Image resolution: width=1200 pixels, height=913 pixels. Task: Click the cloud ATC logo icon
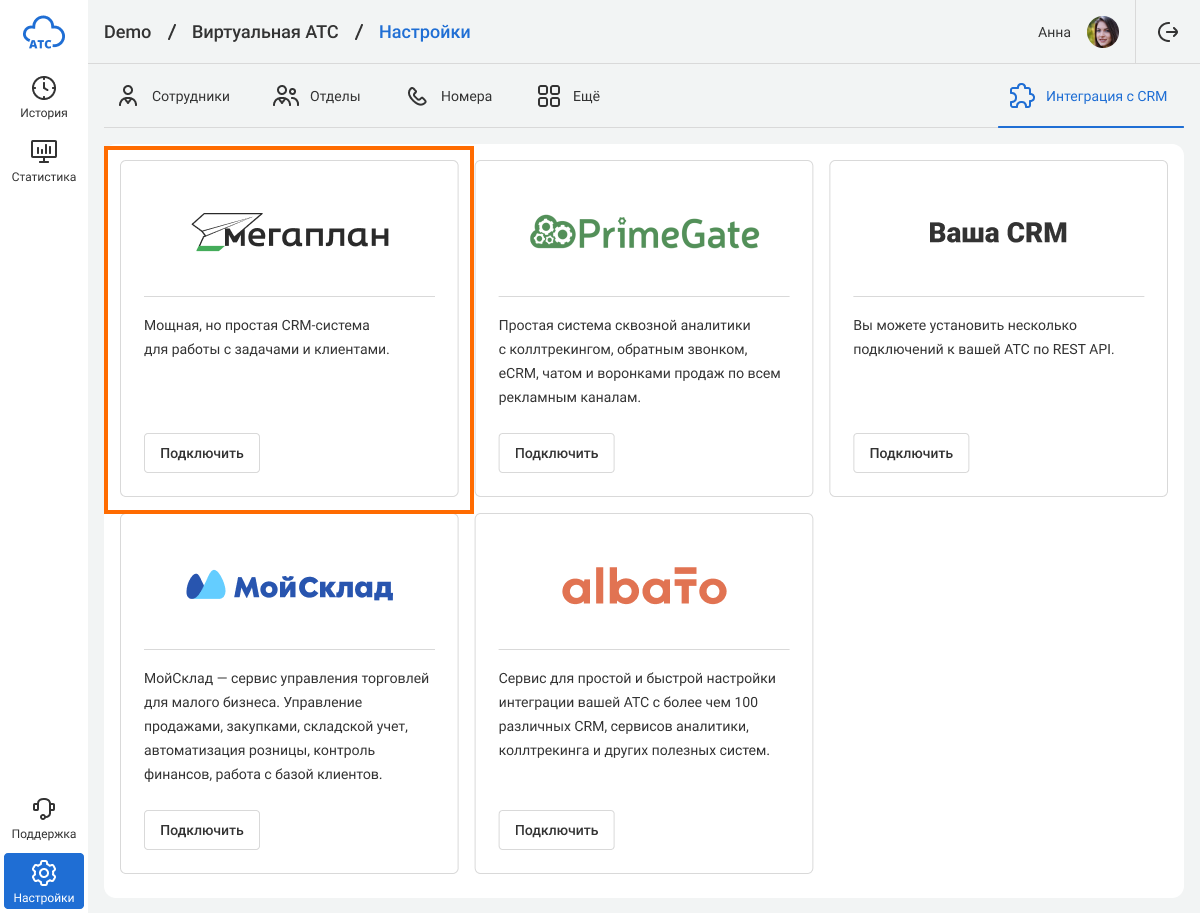click(44, 33)
